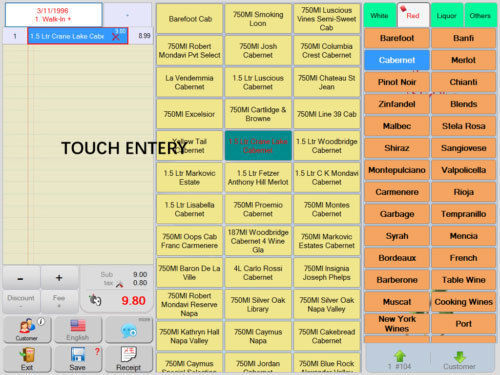Add 750Ml Silver Oak Library
This screenshot has width=500, height=375.
[x=258, y=304]
